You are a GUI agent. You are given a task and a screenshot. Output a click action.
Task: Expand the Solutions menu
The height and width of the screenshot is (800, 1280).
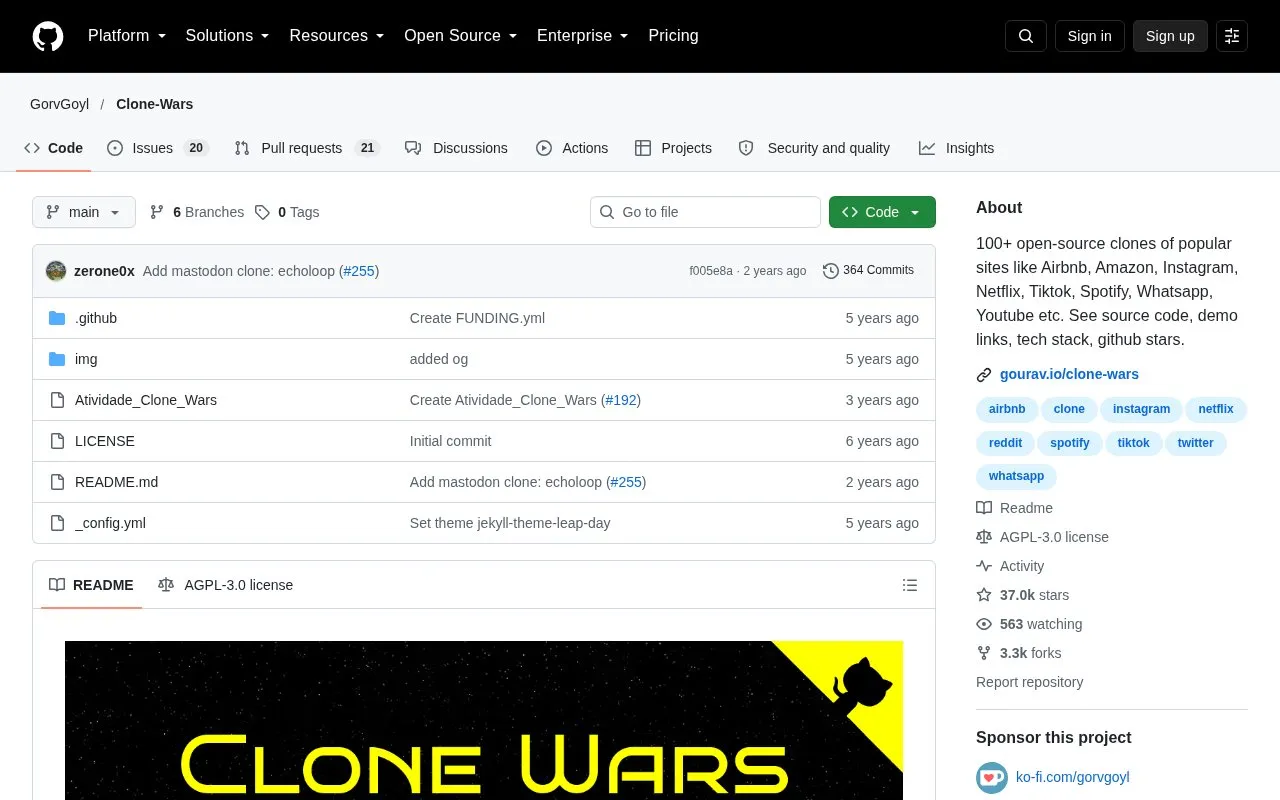[228, 36]
